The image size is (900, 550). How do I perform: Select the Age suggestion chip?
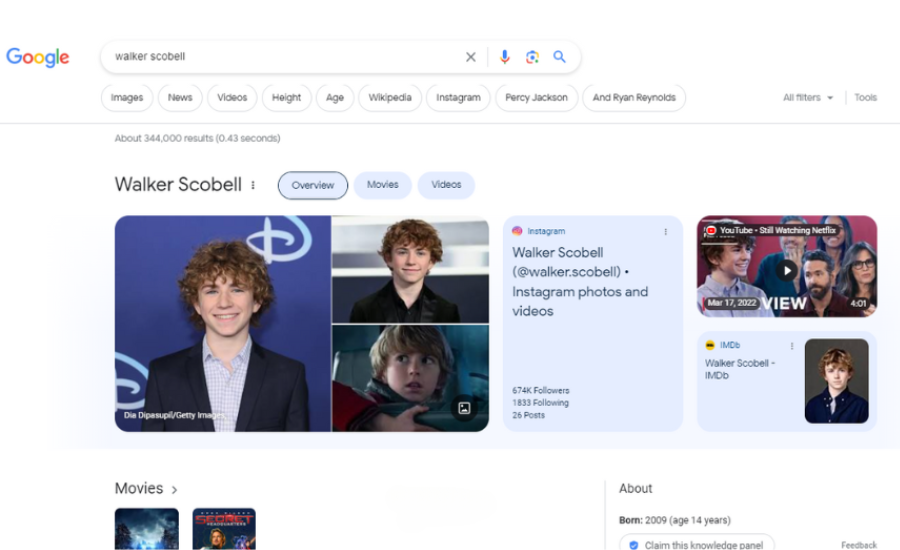335,98
